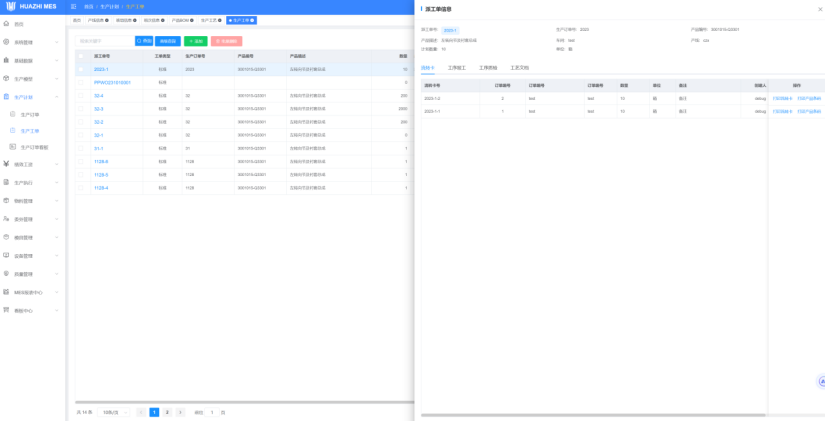Check the select-all checkbox in table header
Viewport: 825px width, 421px height.
coord(82,56)
